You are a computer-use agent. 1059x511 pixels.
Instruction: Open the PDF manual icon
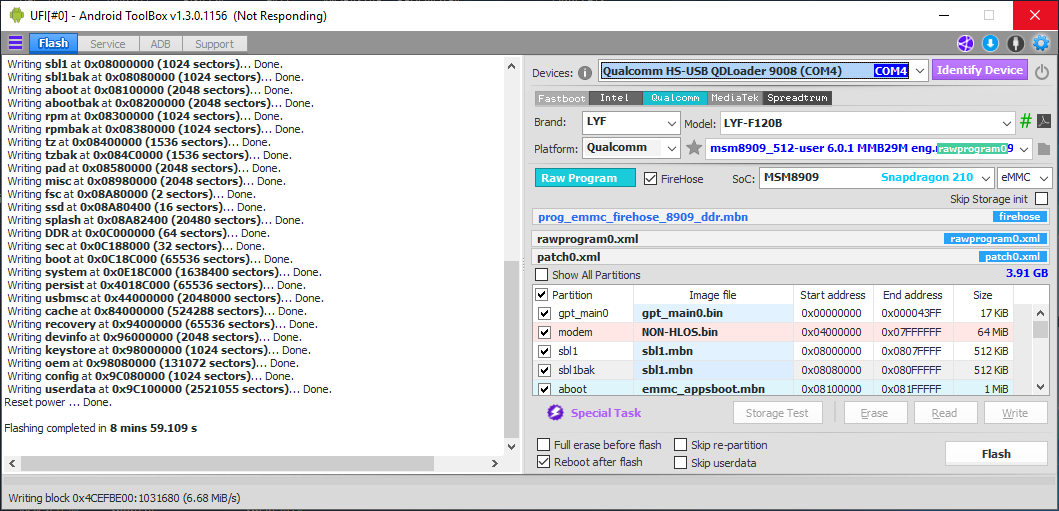click(1043, 122)
